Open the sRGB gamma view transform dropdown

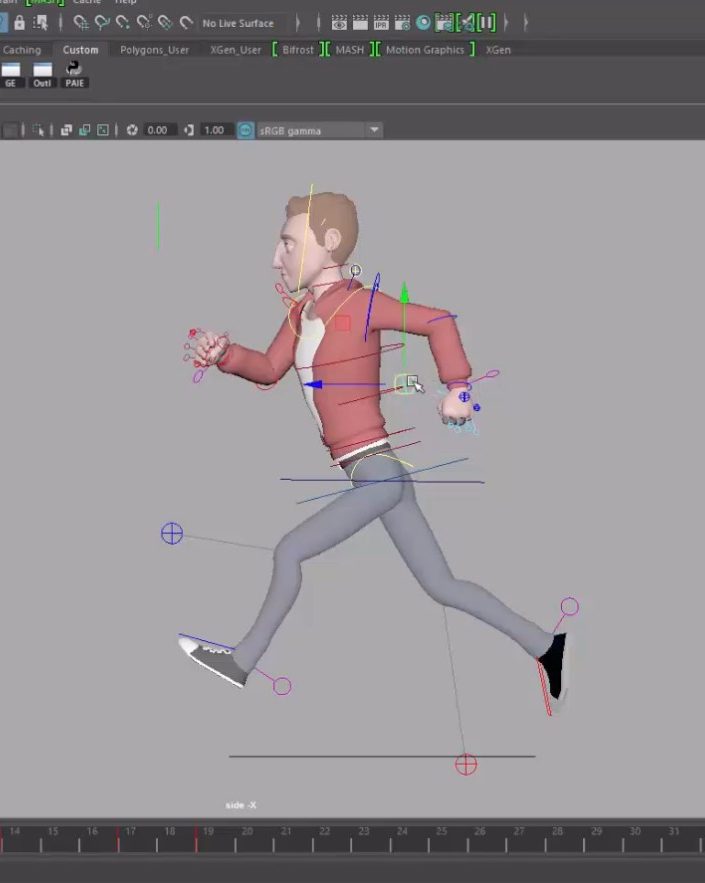pos(320,131)
